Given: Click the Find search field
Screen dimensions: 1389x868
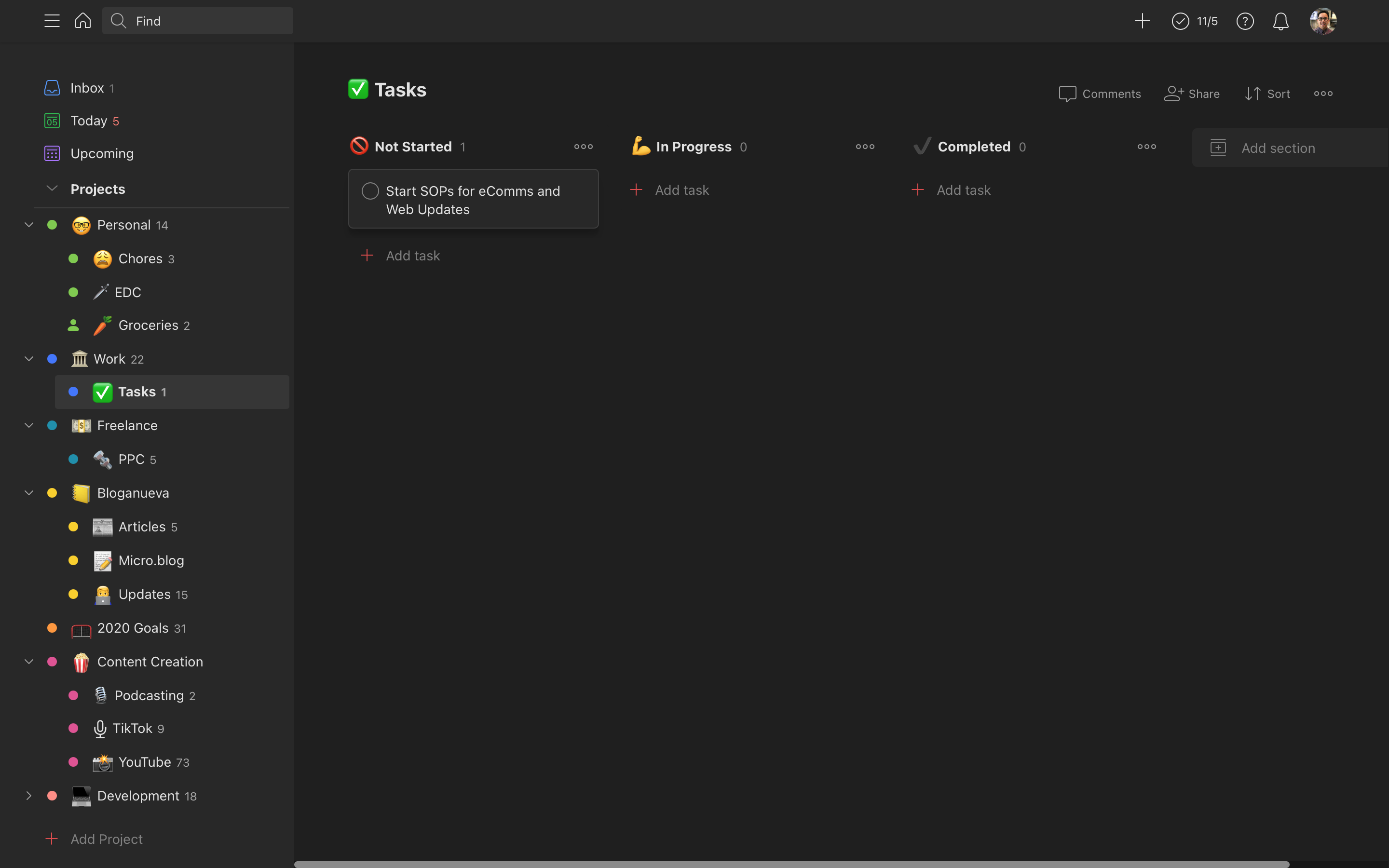Looking at the screenshot, I should tap(197, 21).
